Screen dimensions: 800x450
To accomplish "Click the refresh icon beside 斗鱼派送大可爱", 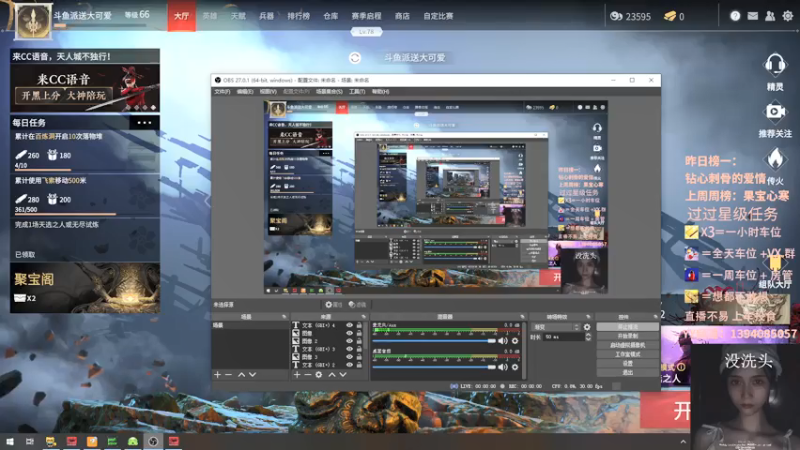I will point(355,58).
